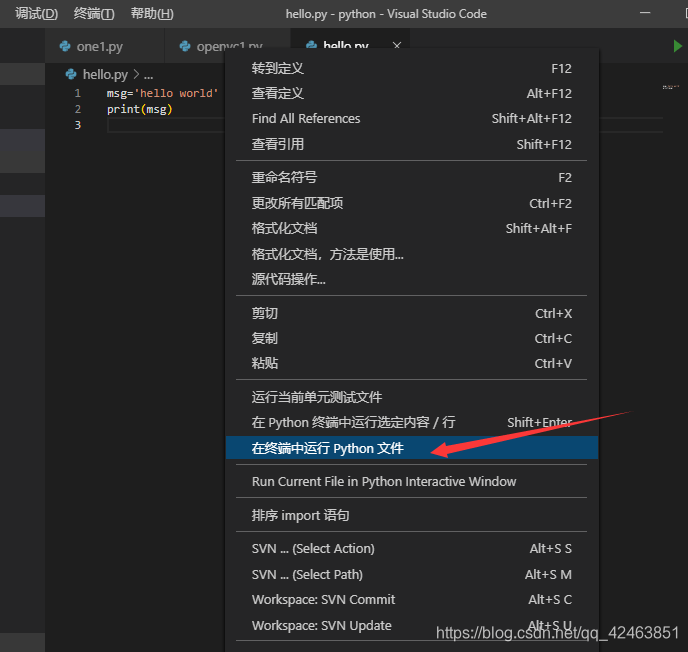
Task: Open the 调试(D) menu
Action: click(36, 14)
